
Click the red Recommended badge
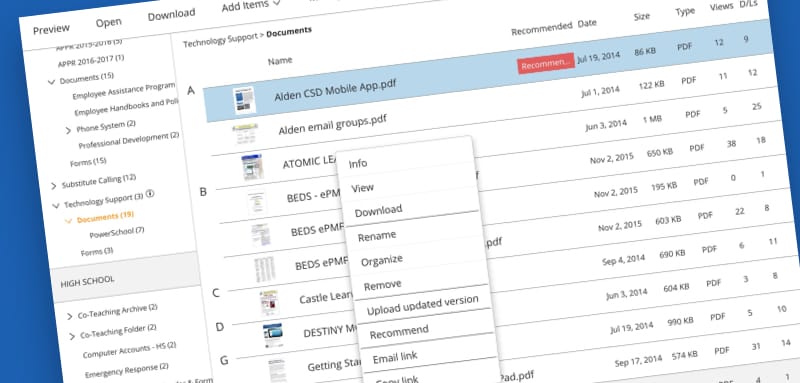tap(546, 63)
